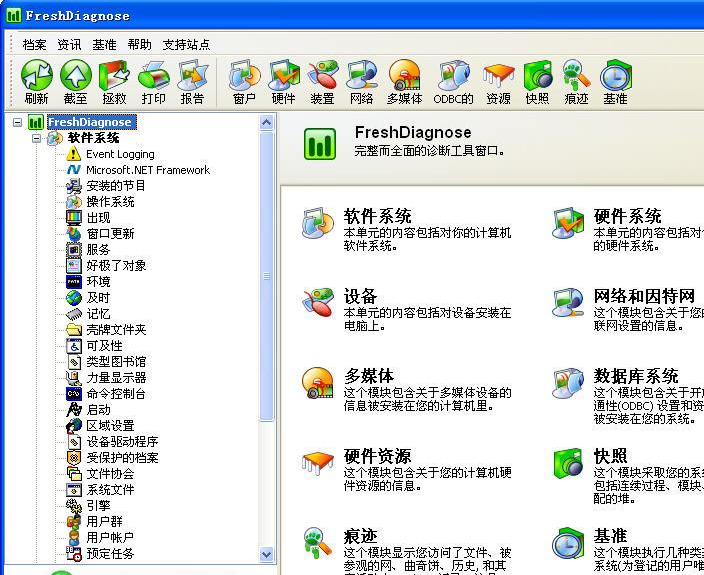Open the 网络和因特网 module icon

(x=568, y=303)
